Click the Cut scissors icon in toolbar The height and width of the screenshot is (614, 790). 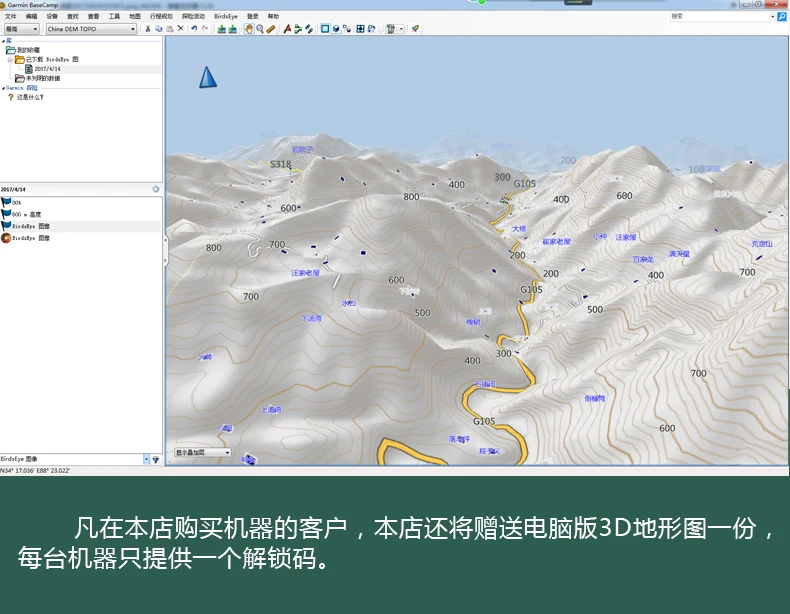pyautogui.click(x=148, y=29)
